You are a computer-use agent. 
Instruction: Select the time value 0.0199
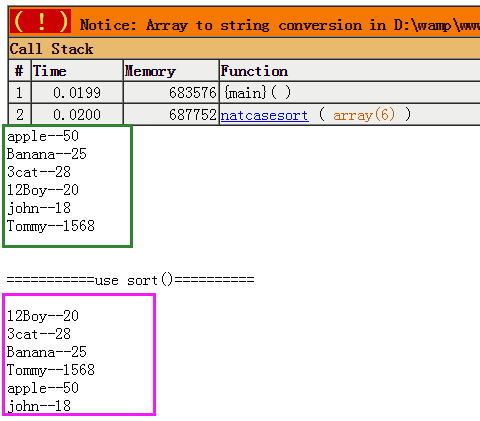[77, 93]
